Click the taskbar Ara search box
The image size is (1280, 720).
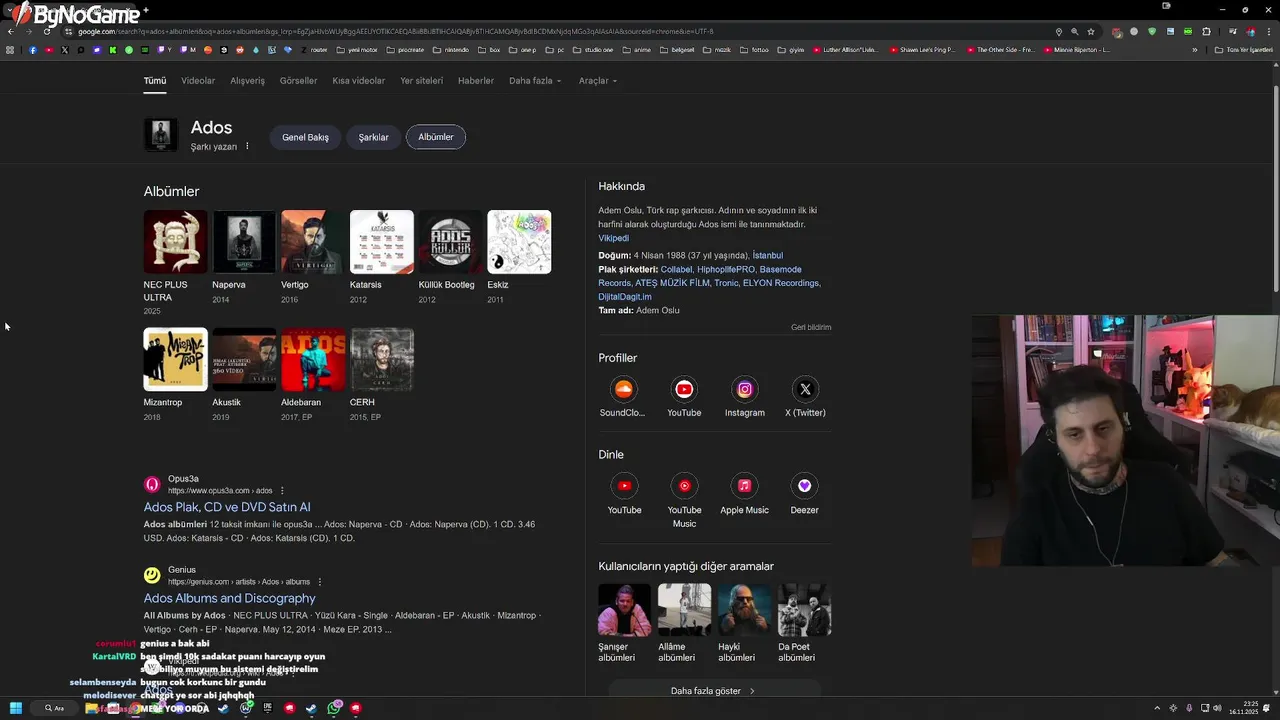(x=56, y=708)
